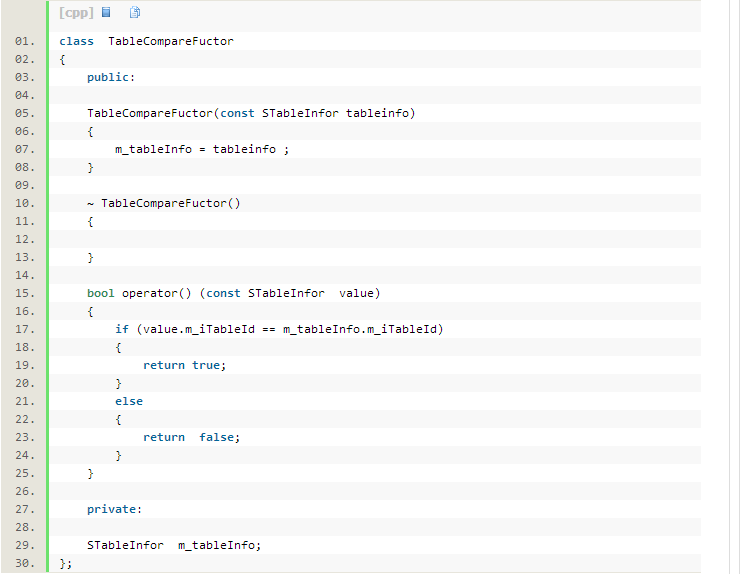Click the view plain icon next to [cpp]
Image resolution: width=745 pixels, height=574 pixels.
(x=106, y=12)
